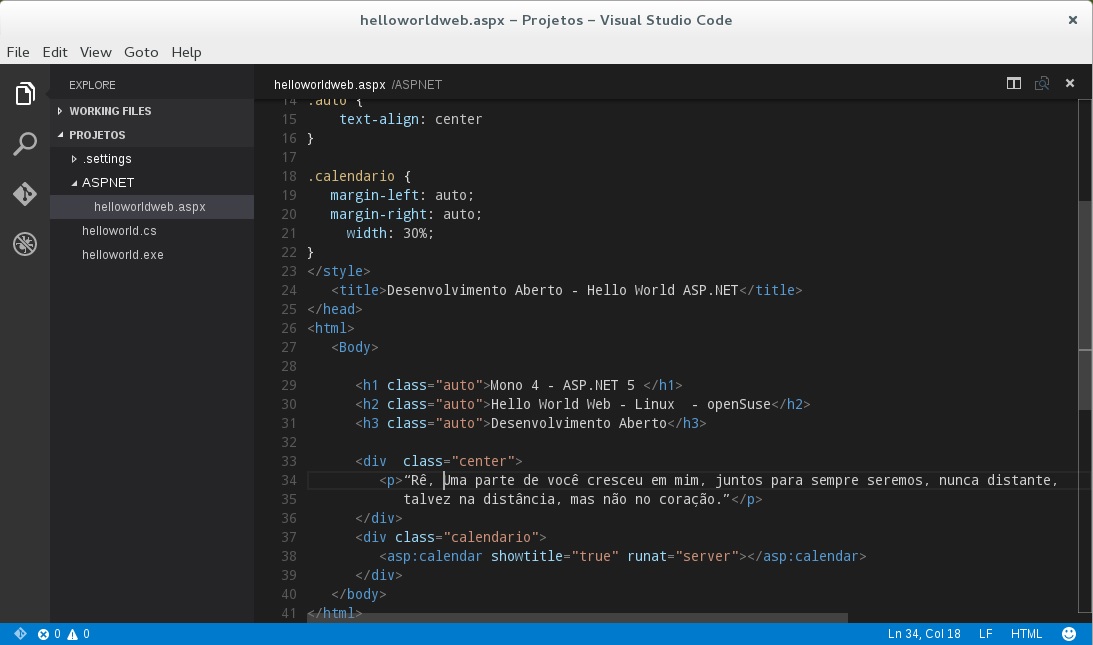
Task: Click the file preview icon beside split editor
Action: pos(1042,84)
